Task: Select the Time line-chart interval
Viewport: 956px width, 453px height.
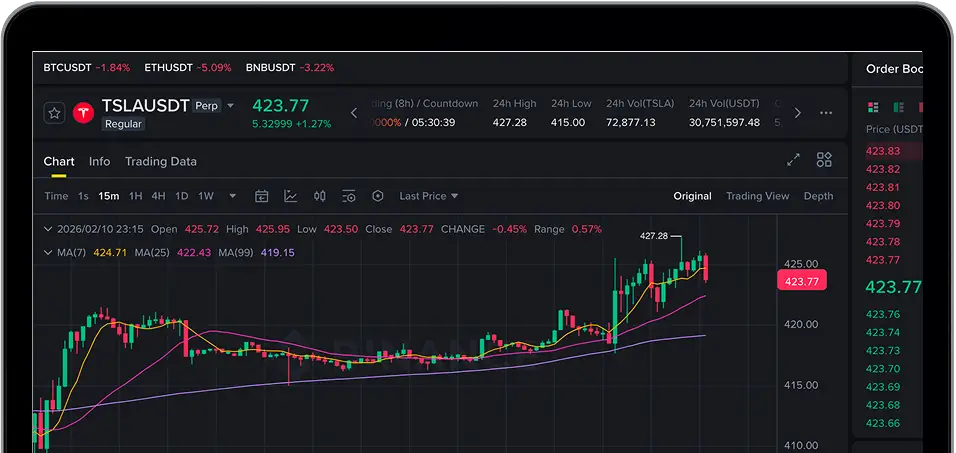Action: pyautogui.click(x=56, y=196)
